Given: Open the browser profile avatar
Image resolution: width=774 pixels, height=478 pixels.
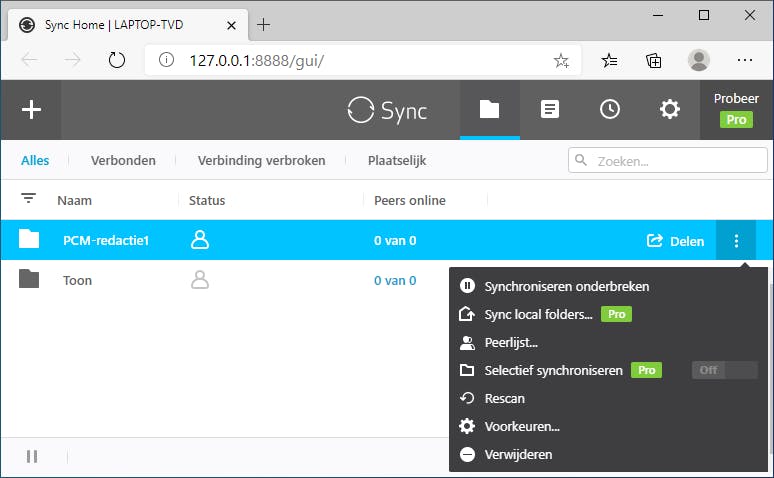Looking at the screenshot, I should pos(698,60).
